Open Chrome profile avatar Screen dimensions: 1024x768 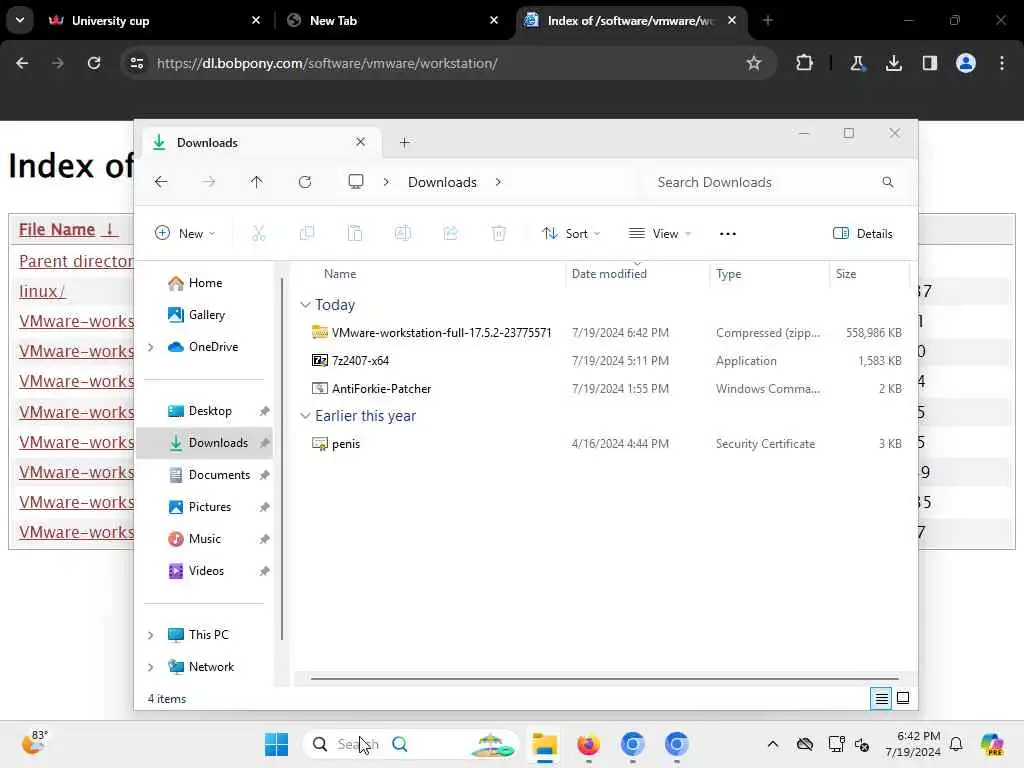tap(966, 63)
